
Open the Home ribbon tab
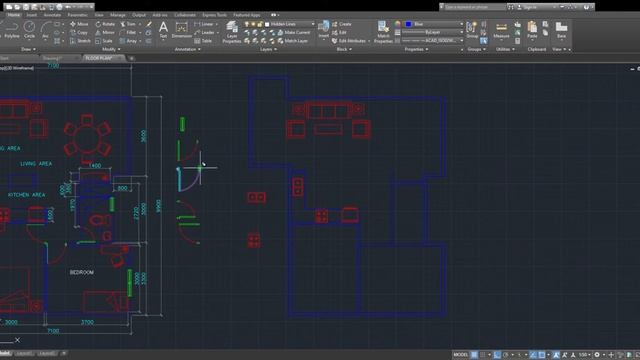13,15
